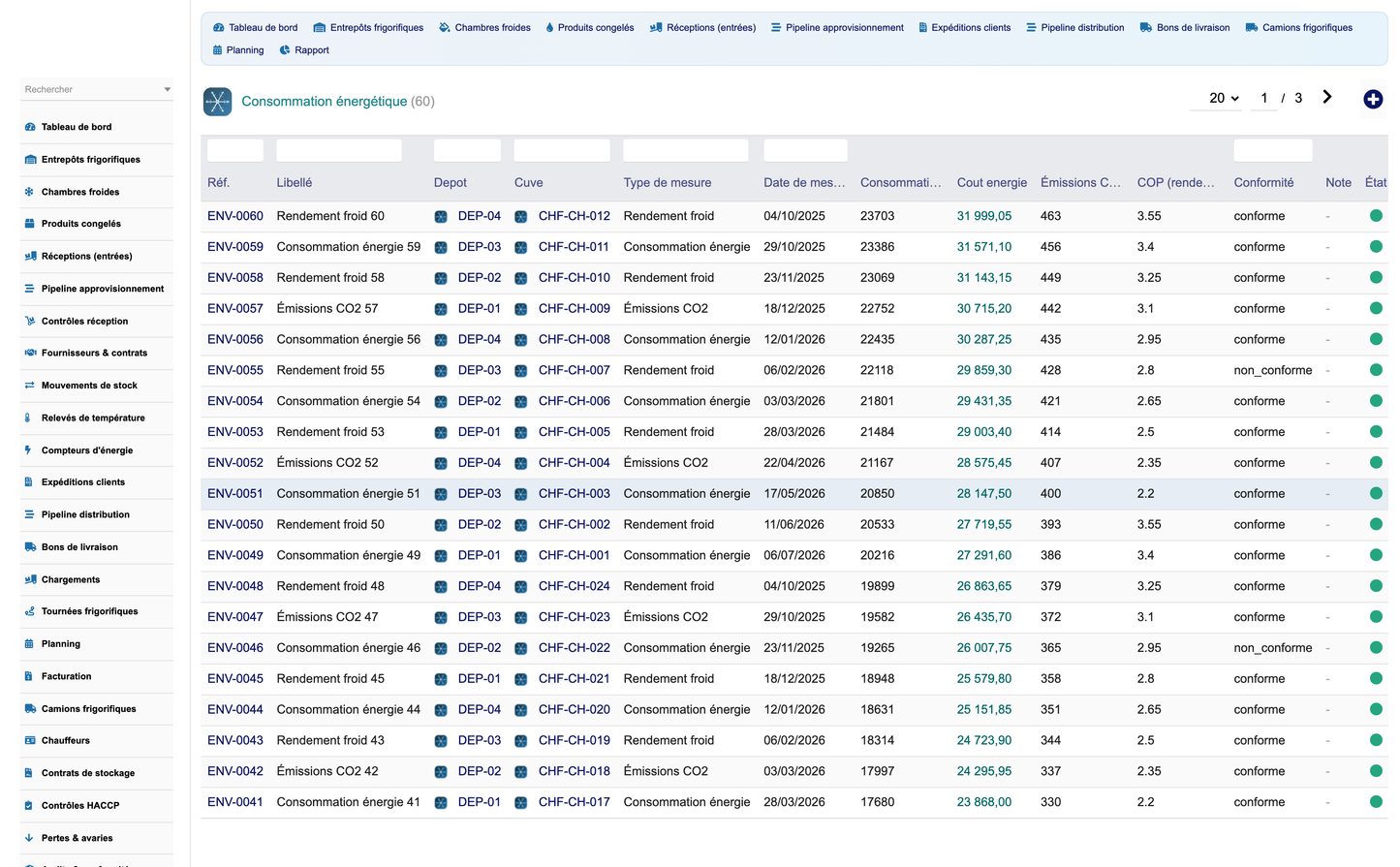1400x867 pixels.
Task: Click Camions frigorifiques truck icon in top nav
Action: [1252, 28]
